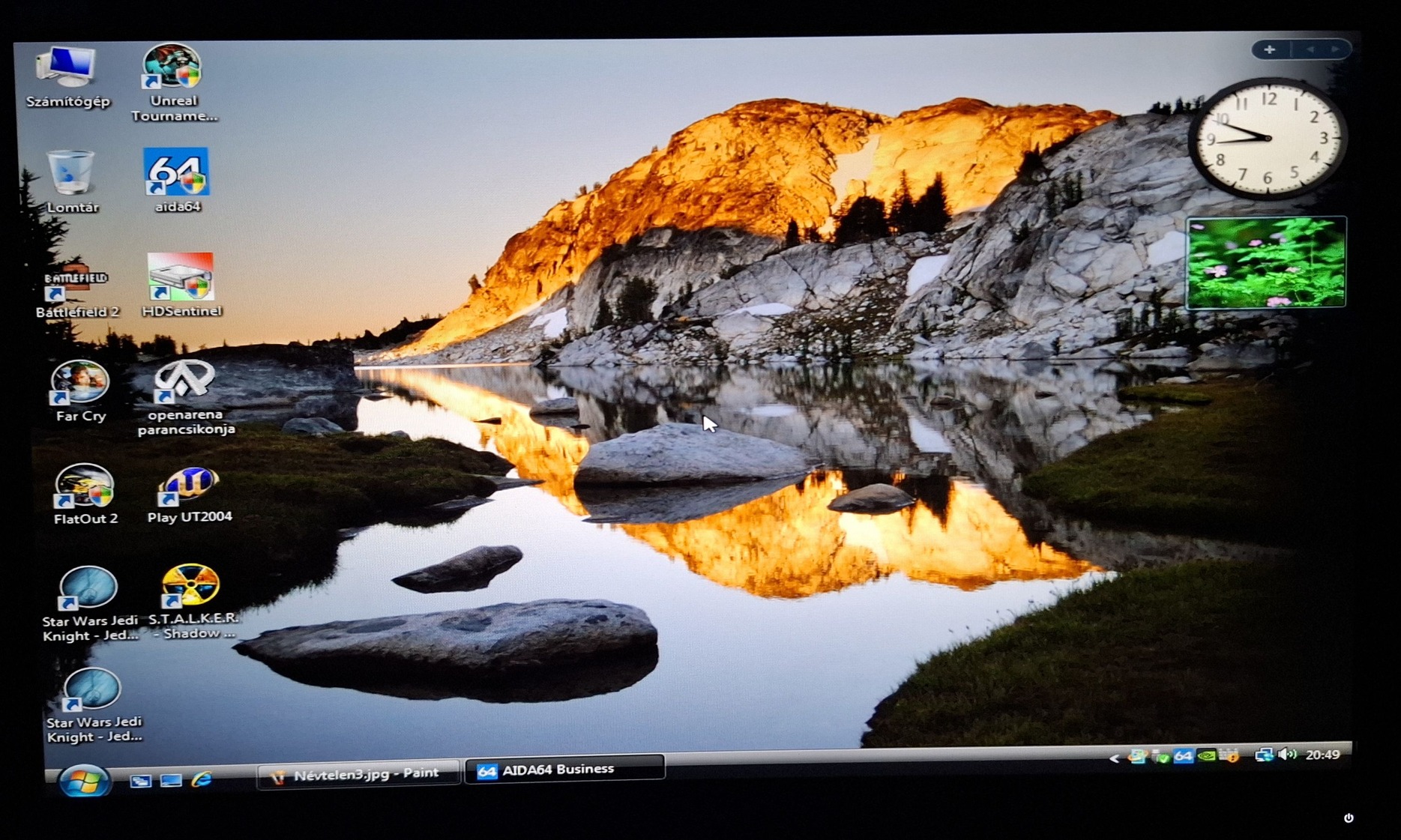Click the tray icon with the green check mark
The height and width of the screenshot is (840, 1401).
pos(1160,757)
